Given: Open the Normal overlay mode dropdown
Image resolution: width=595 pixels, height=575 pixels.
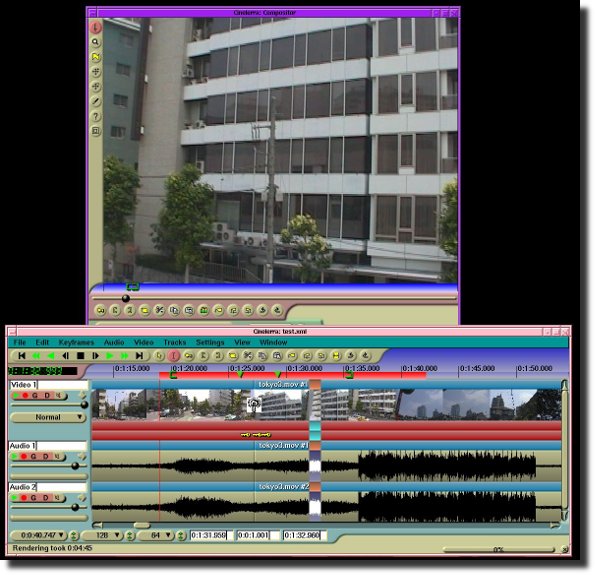Looking at the screenshot, I should point(48,417).
